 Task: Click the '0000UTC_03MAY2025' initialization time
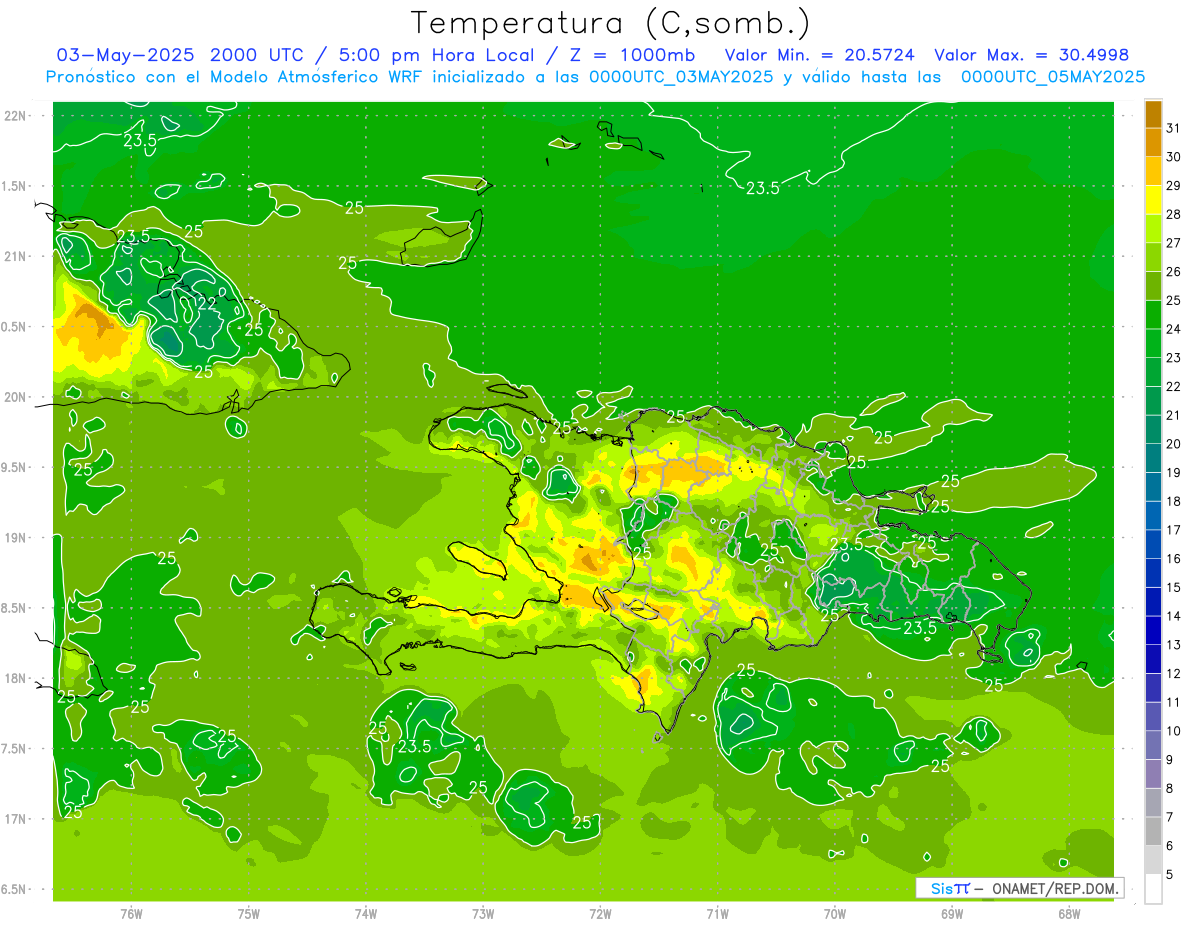(680, 76)
